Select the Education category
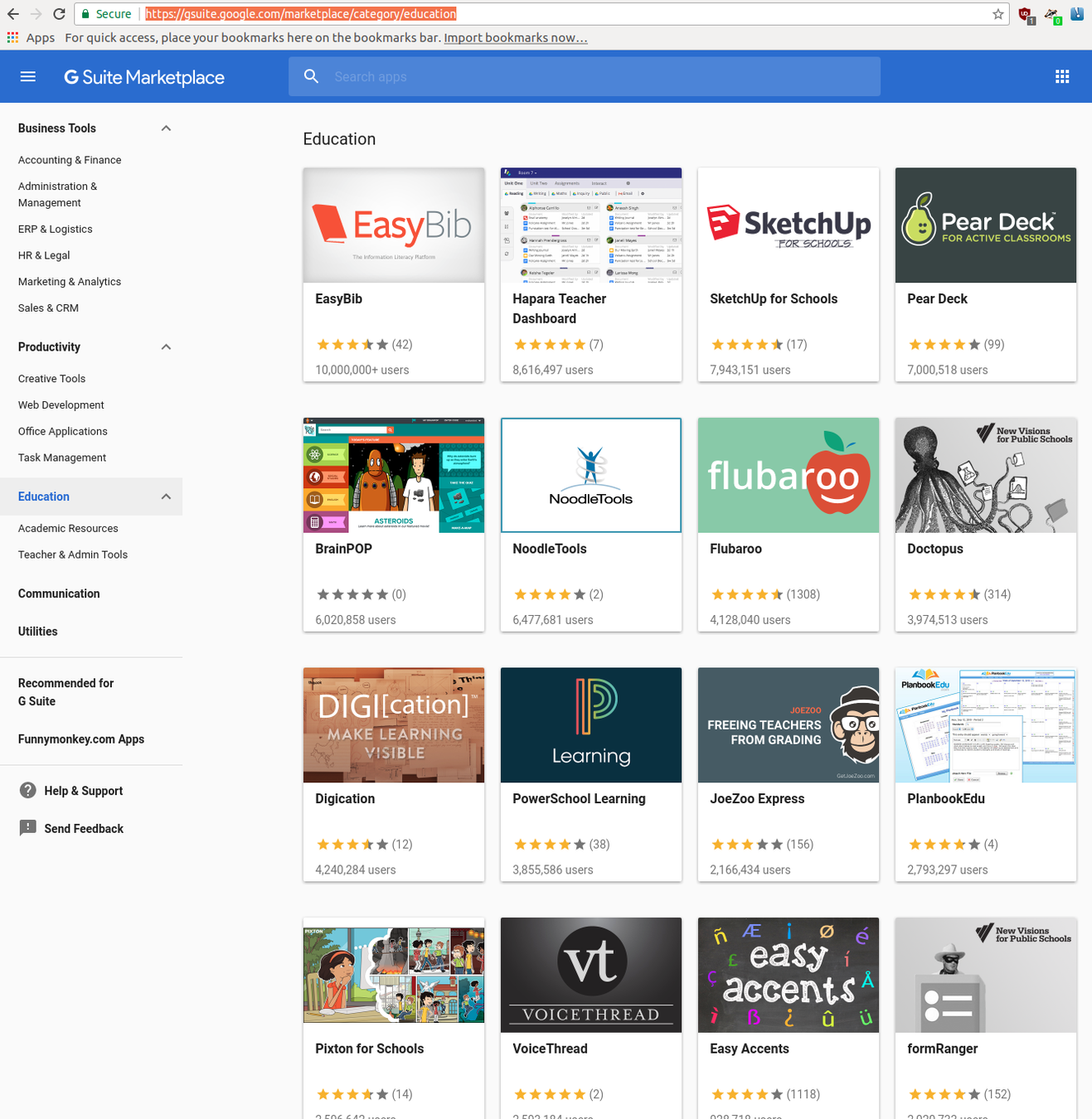The height and width of the screenshot is (1119, 1092). [x=44, y=497]
